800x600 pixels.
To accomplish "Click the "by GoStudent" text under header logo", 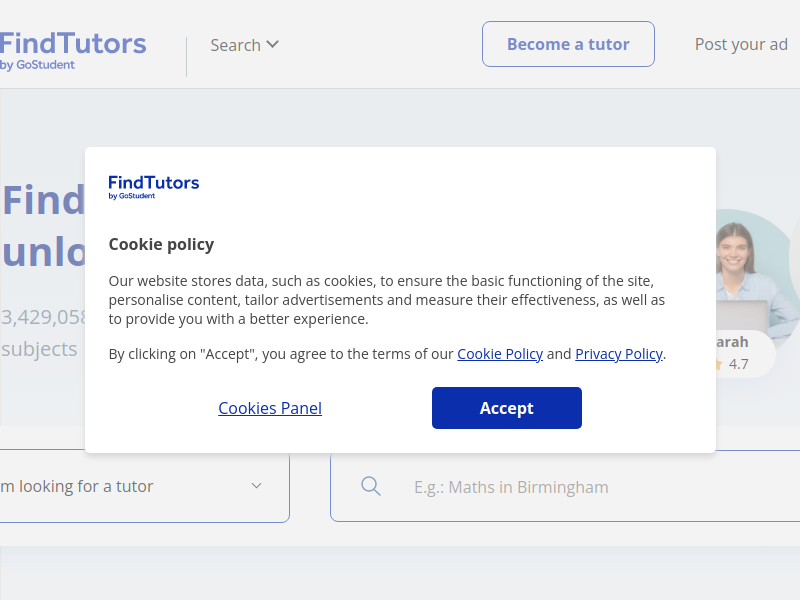I will (x=37, y=65).
